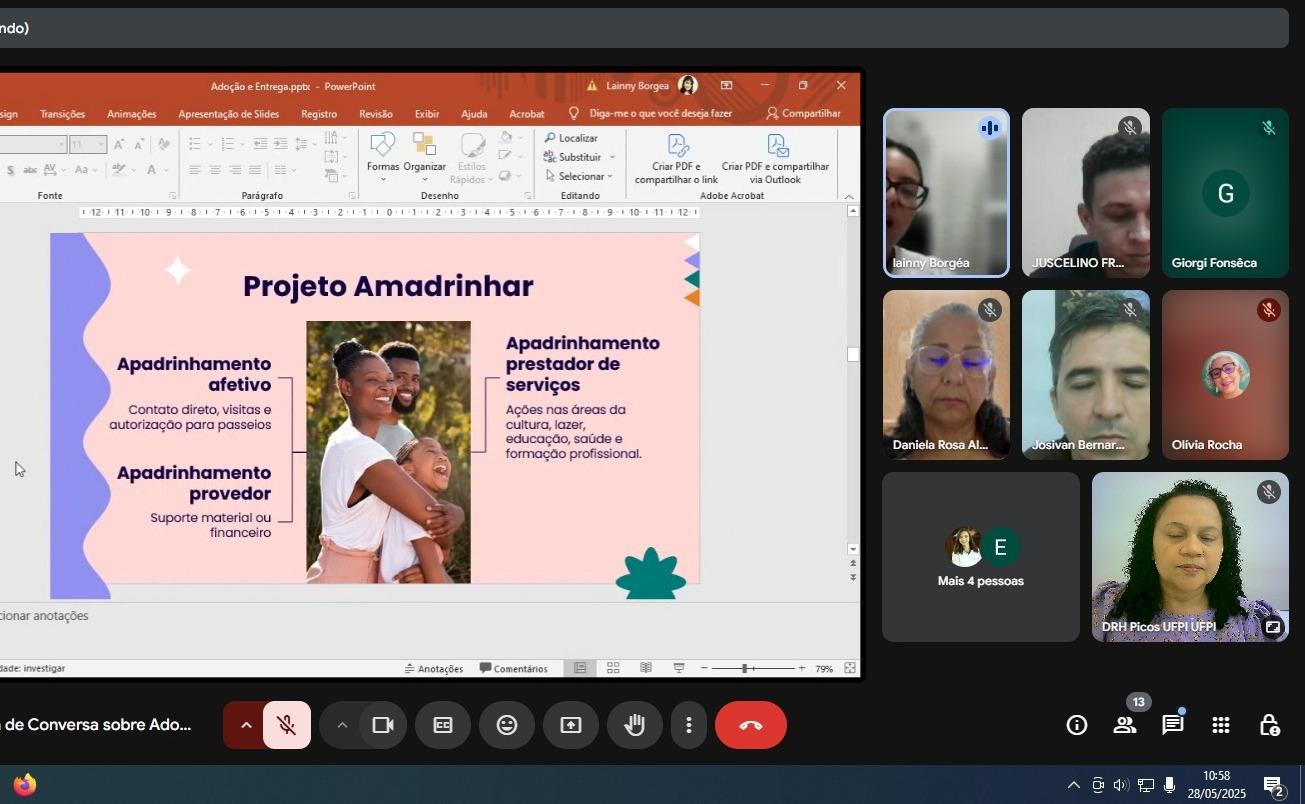
Task: Expand audio settings arrow beside microphone
Action: point(245,725)
